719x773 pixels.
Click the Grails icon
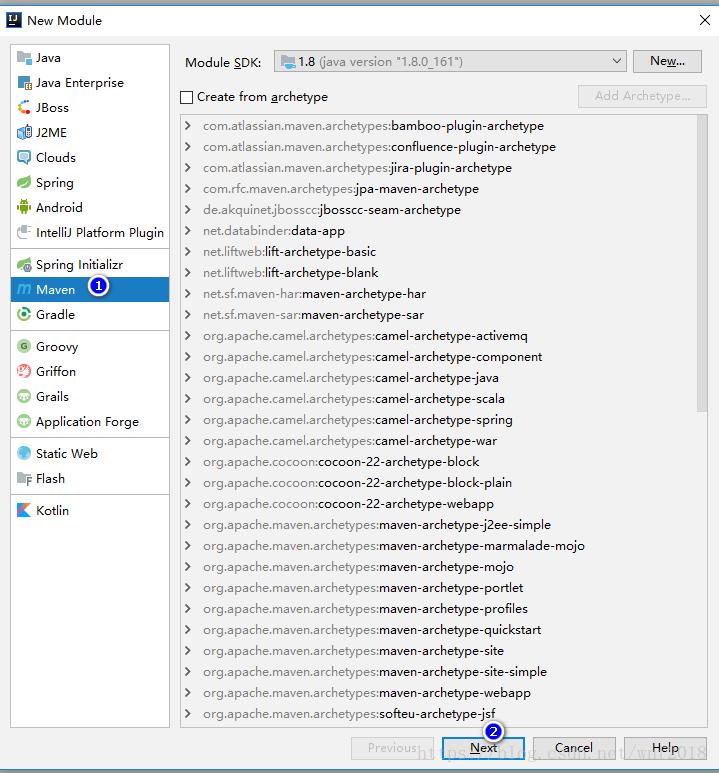pos(25,397)
